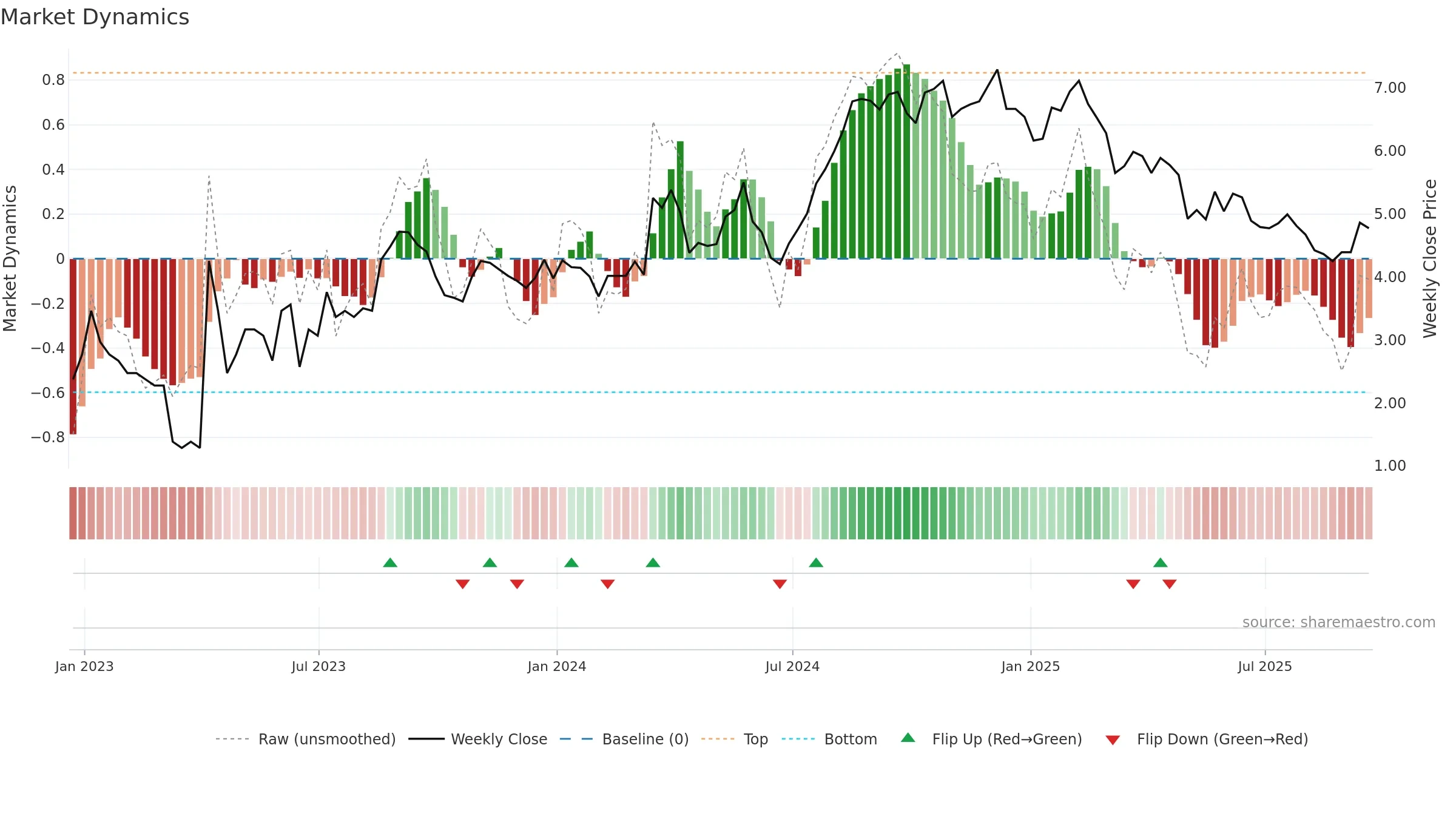The height and width of the screenshot is (819, 1456).
Task: Click the −0.6 tick on the left axis
Action: coord(48,393)
